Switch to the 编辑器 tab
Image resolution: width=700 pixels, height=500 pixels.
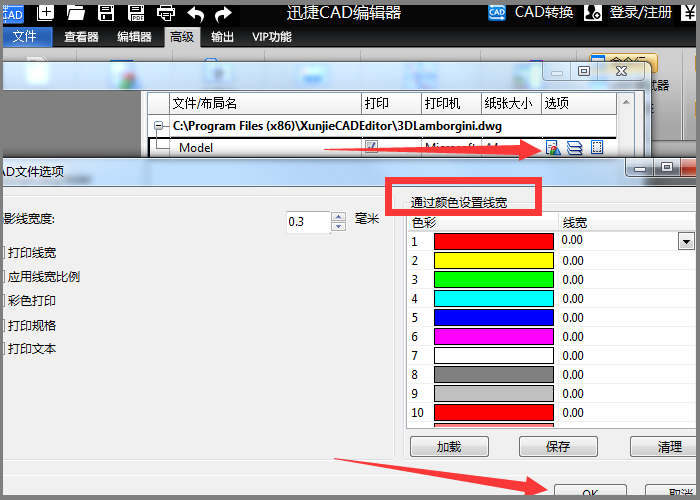[134, 37]
